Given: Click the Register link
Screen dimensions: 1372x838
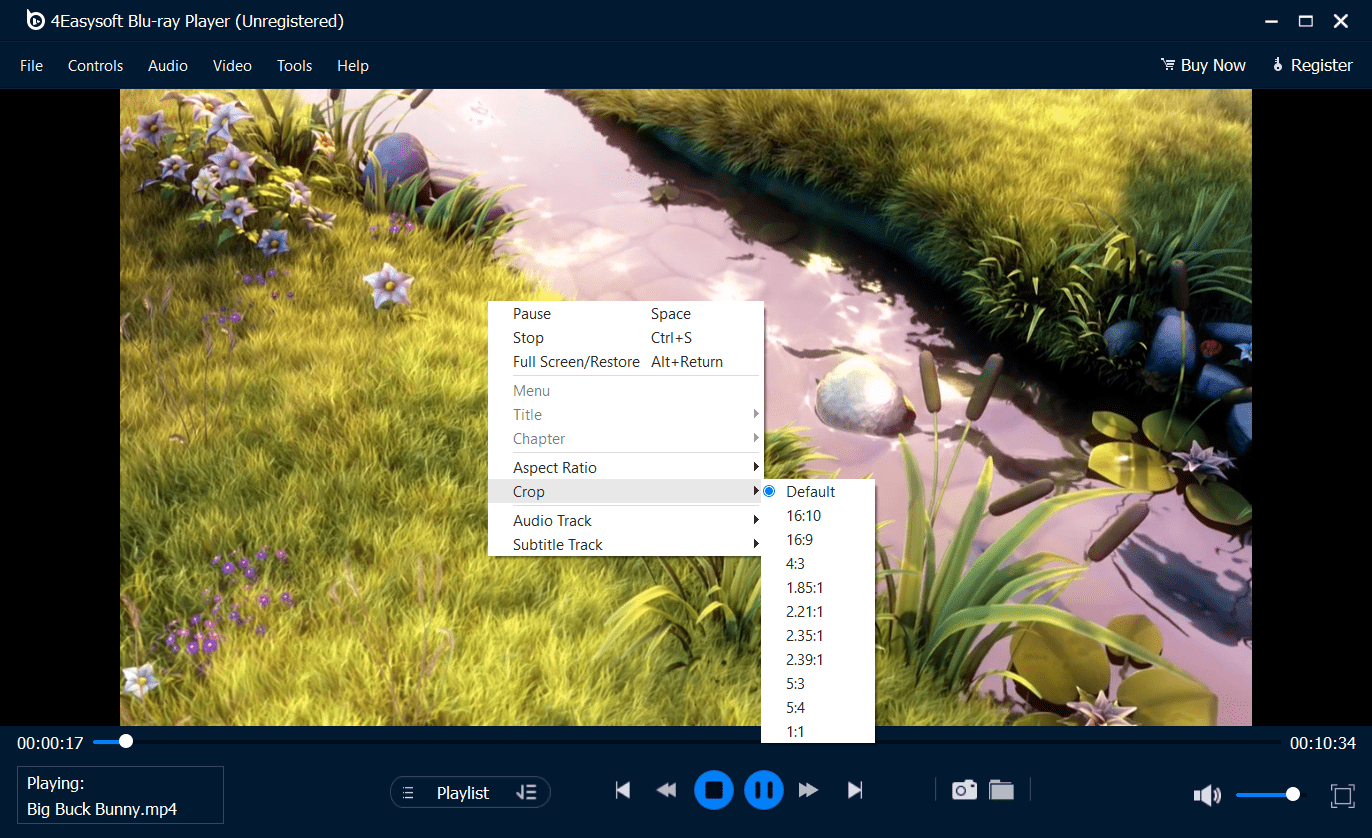Looking at the screenshot, I should coord(1321,65).
